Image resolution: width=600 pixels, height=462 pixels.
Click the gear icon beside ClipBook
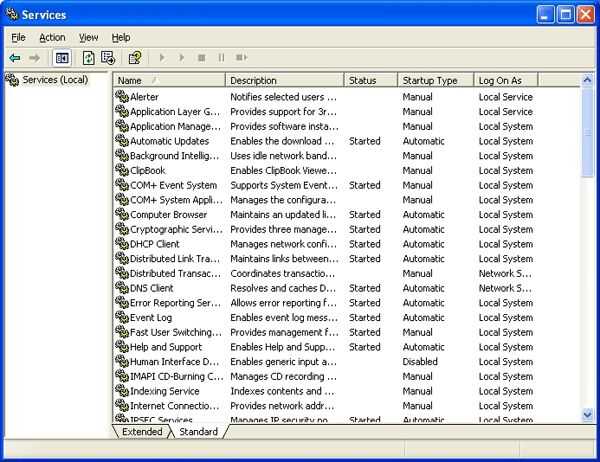[x=122, y=170]
